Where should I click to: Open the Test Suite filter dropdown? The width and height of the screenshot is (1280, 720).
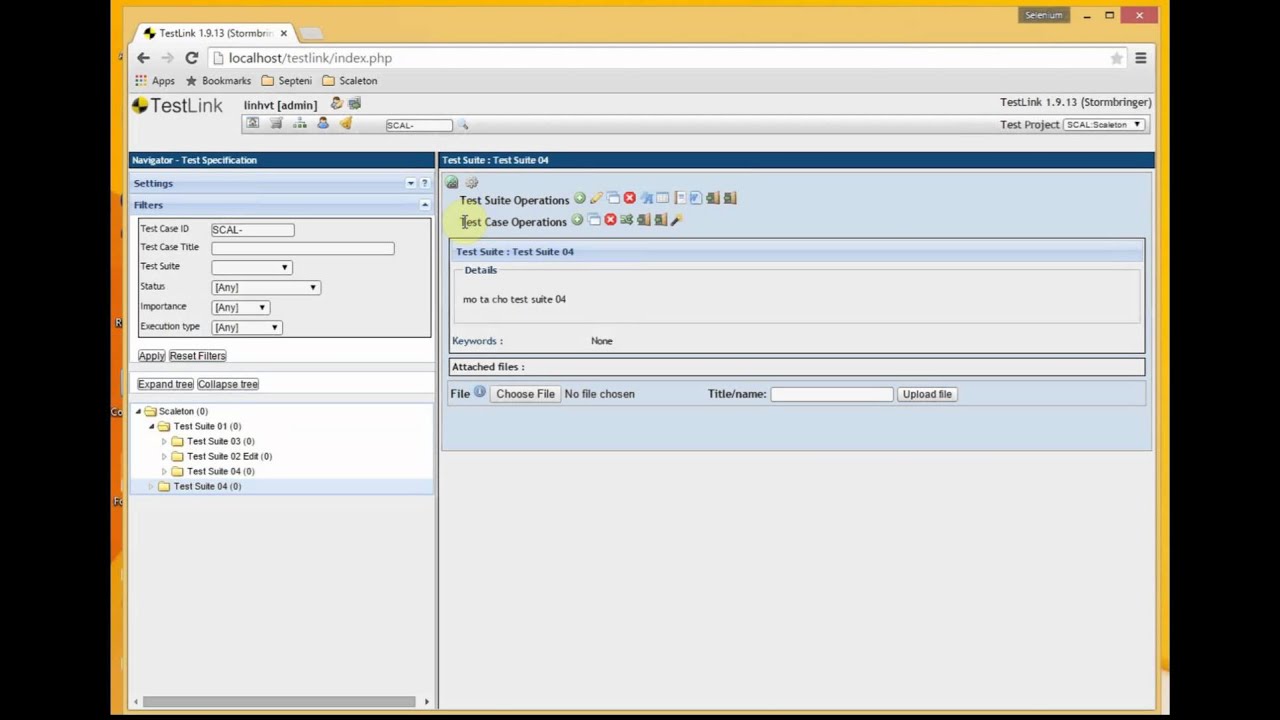(251, 267)
